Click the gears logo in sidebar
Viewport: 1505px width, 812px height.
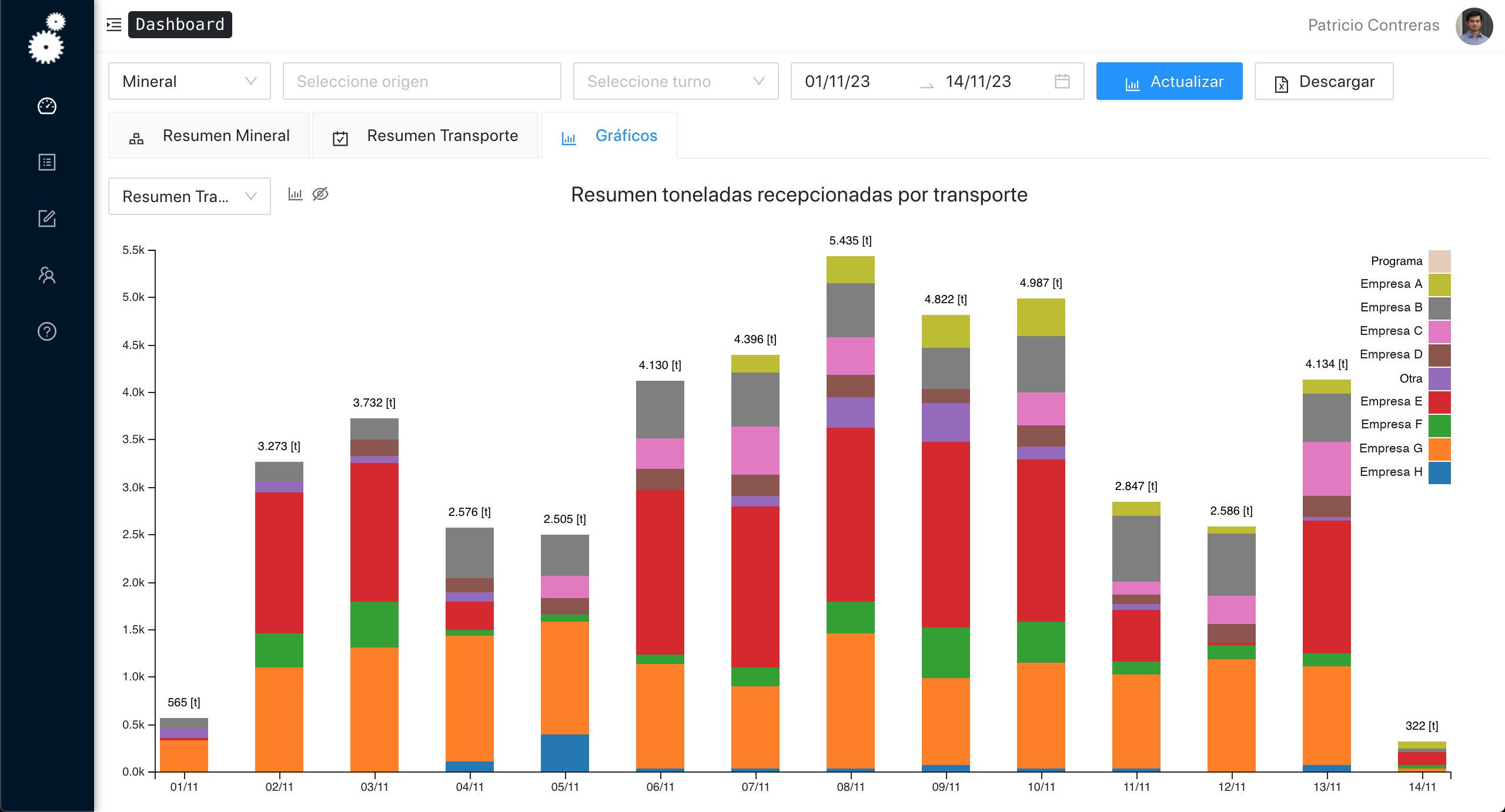click(x=46, y=38)
